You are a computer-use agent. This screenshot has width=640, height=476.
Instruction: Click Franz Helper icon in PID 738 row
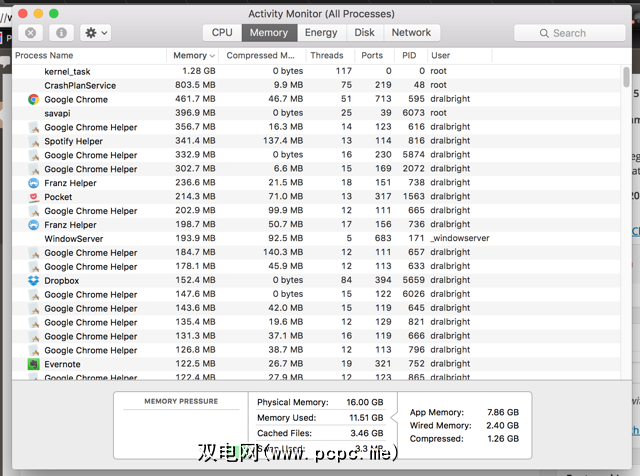pyautogui.click(x=33, y=183)
